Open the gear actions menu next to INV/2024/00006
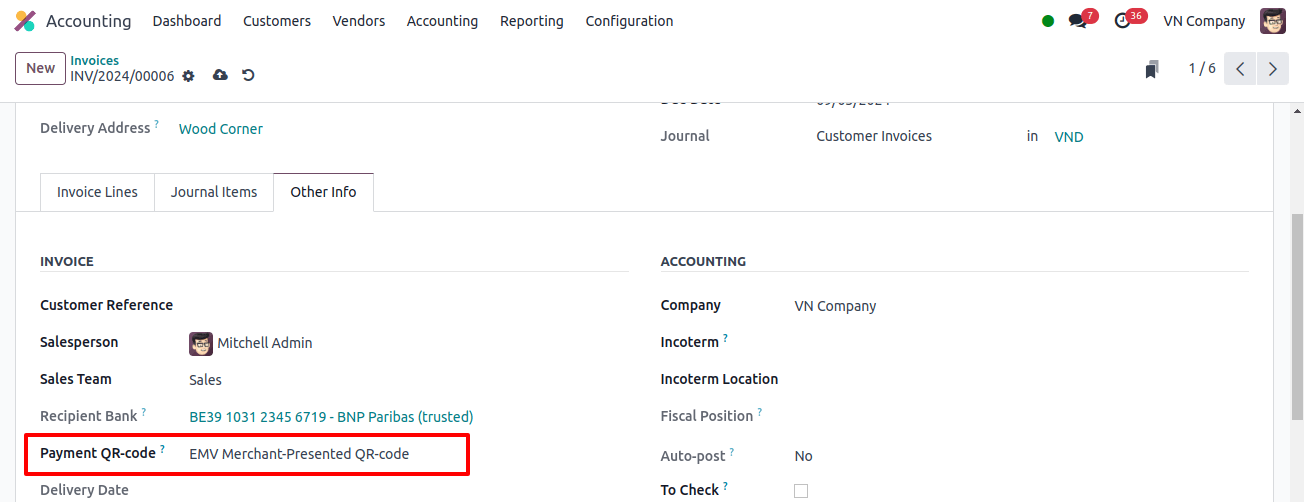The image size is (1304, 502). (x=188, y=76)
